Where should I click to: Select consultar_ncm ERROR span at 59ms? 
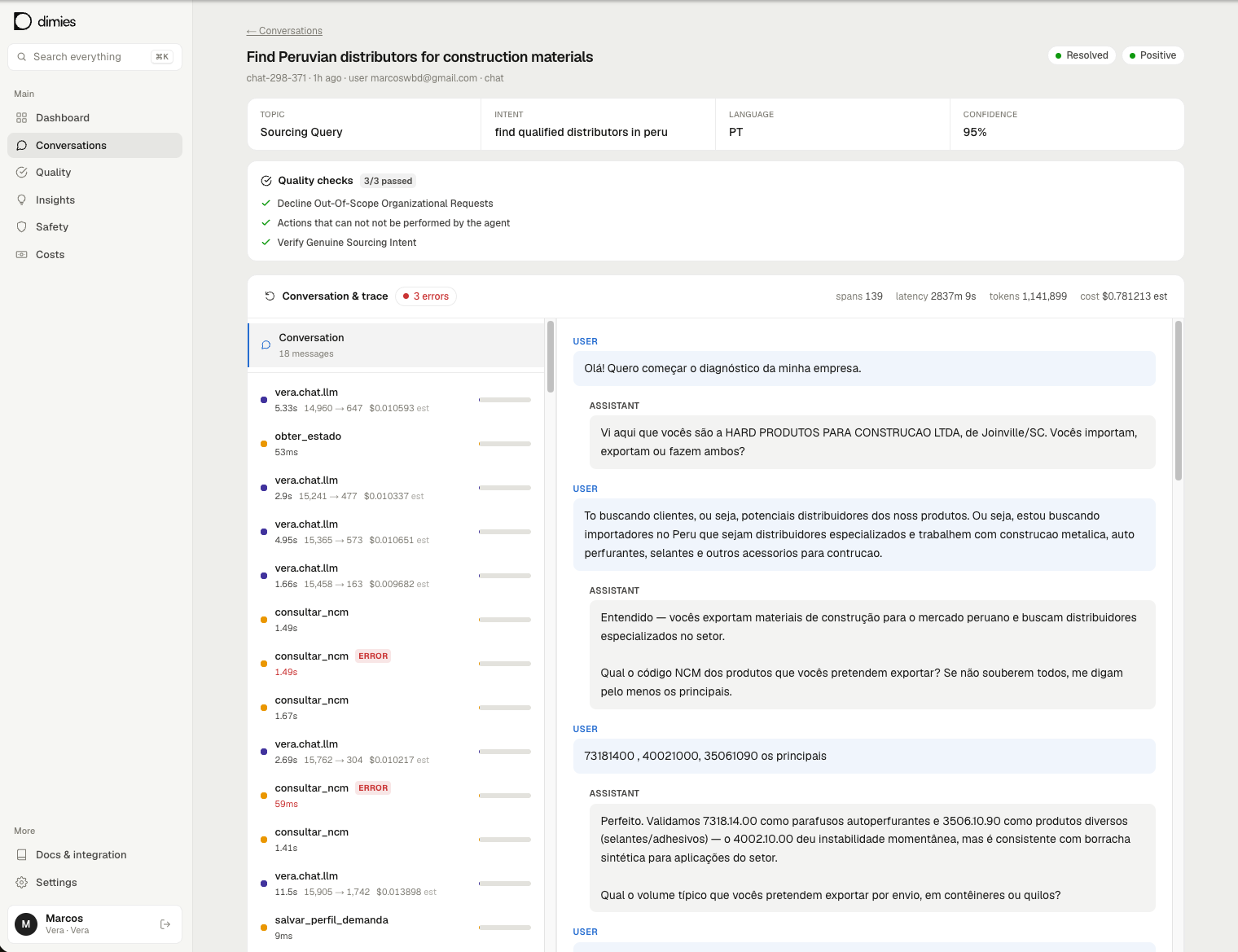pyautogui.click(x=396, y=796)
